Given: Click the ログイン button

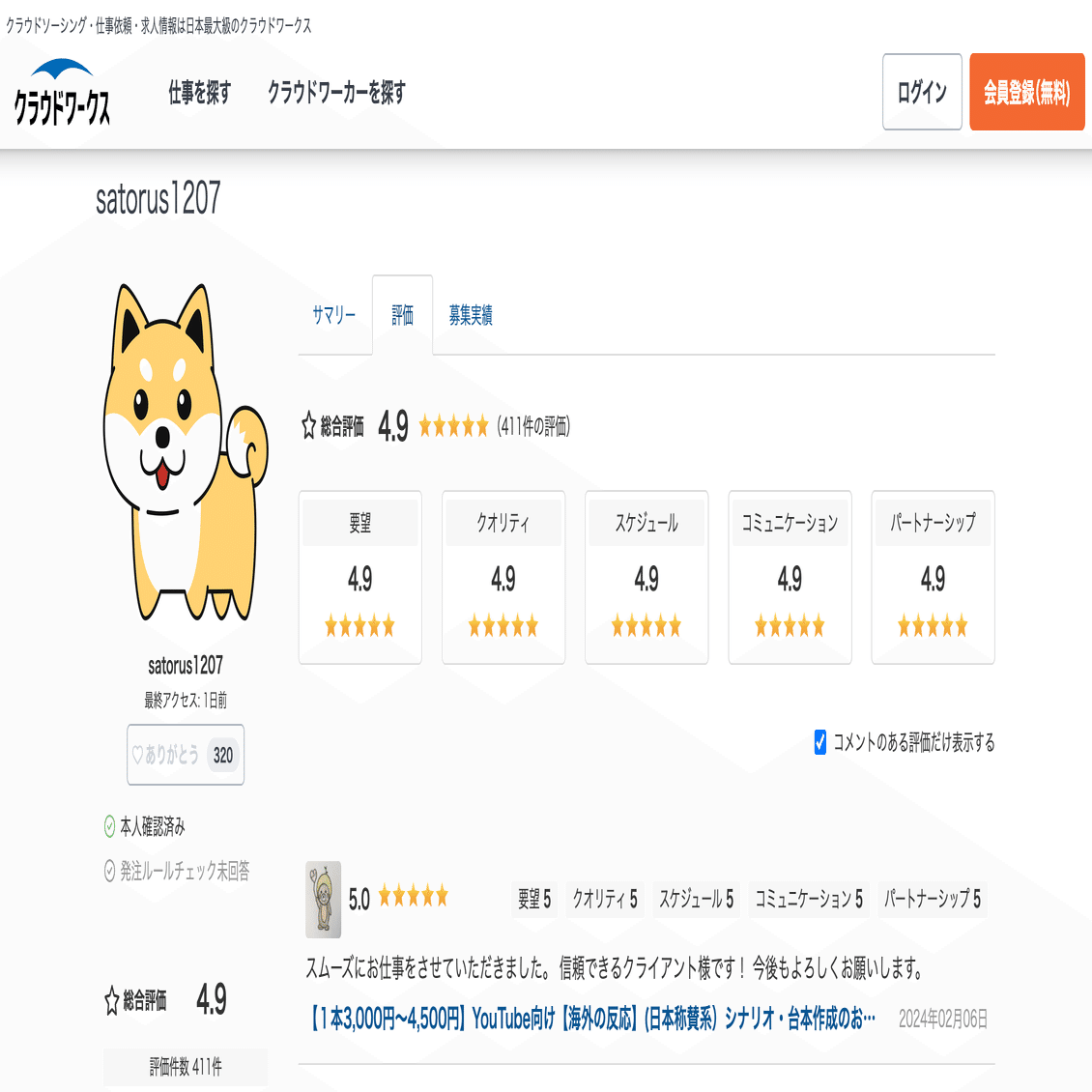Looking at the screenshot, I should [922, 92].
